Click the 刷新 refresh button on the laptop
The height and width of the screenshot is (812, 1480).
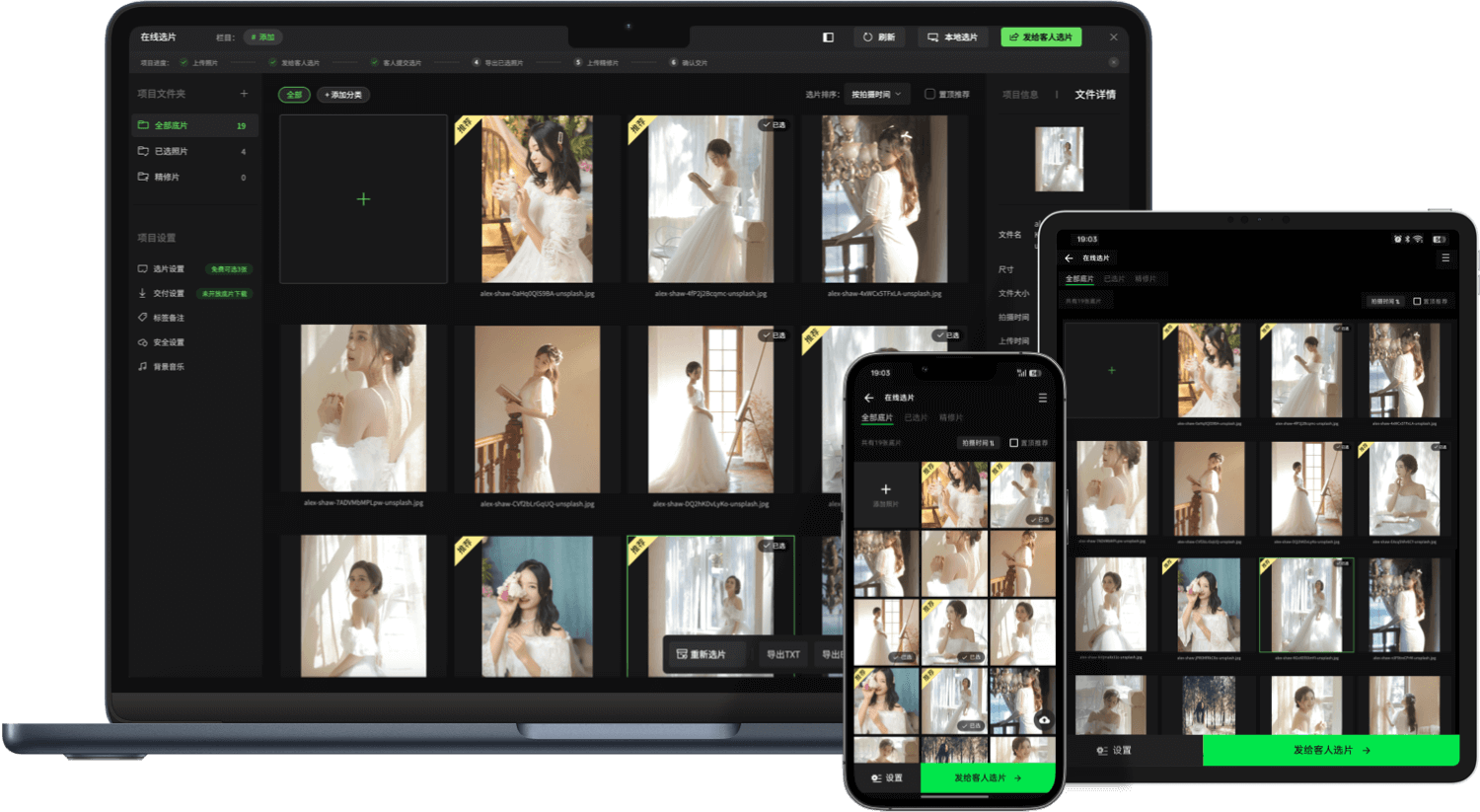(878, 37)
